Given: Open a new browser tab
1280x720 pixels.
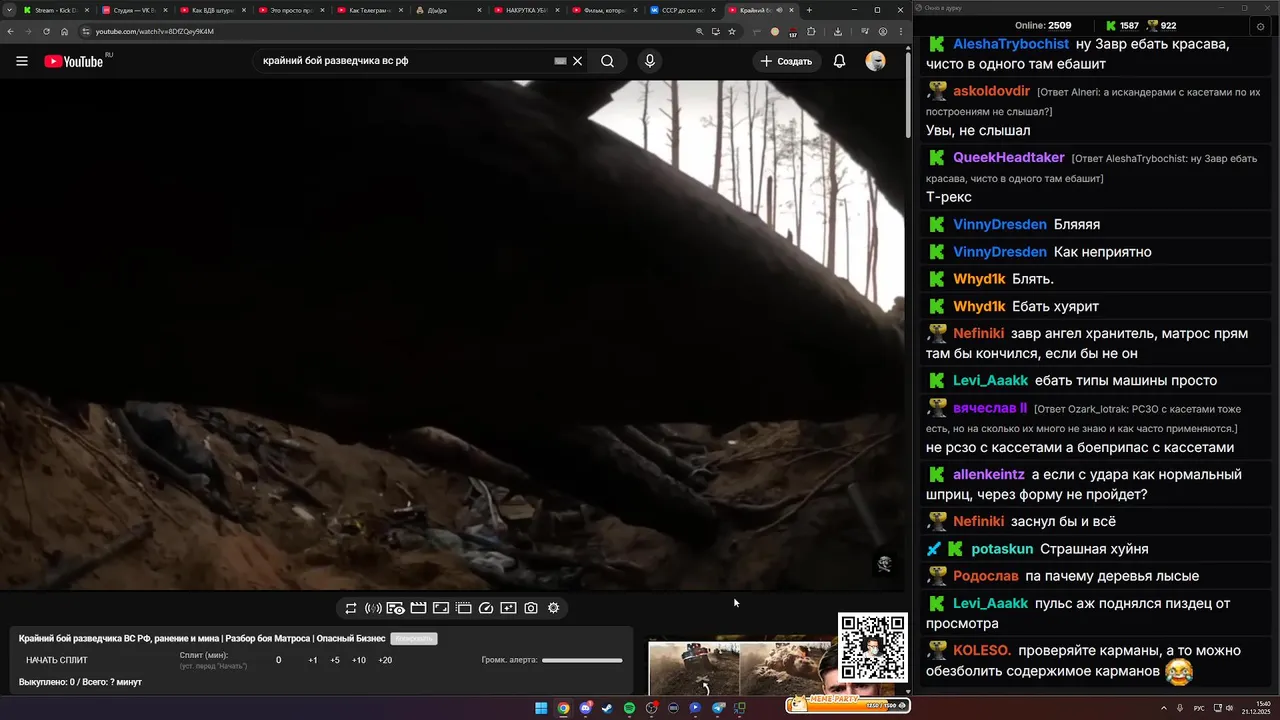Looking at the screenshot, I should pos(809,10).
